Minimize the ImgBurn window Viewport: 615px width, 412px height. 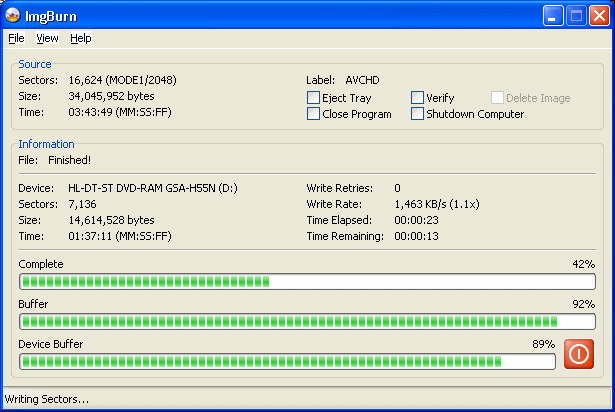[x=553, y=16]
